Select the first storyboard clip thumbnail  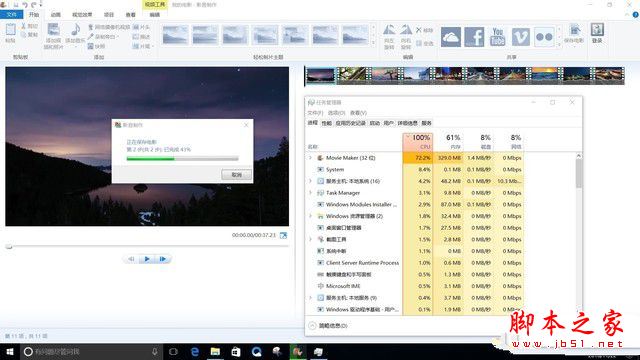(320, 76)
